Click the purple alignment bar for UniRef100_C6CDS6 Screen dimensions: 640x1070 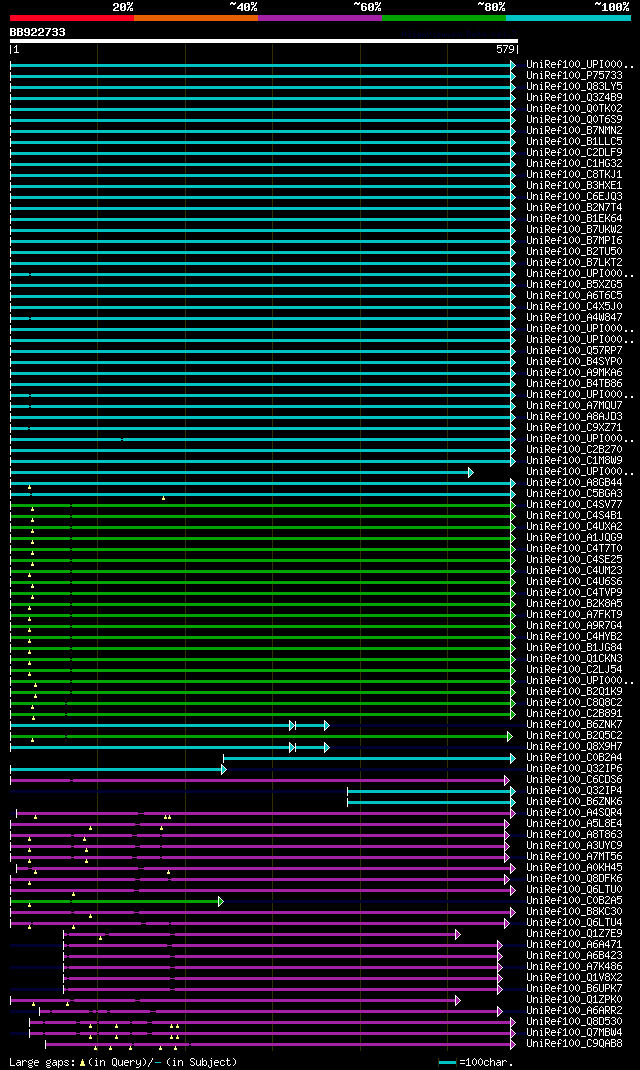pyautogui.click(x=259, y=780)
